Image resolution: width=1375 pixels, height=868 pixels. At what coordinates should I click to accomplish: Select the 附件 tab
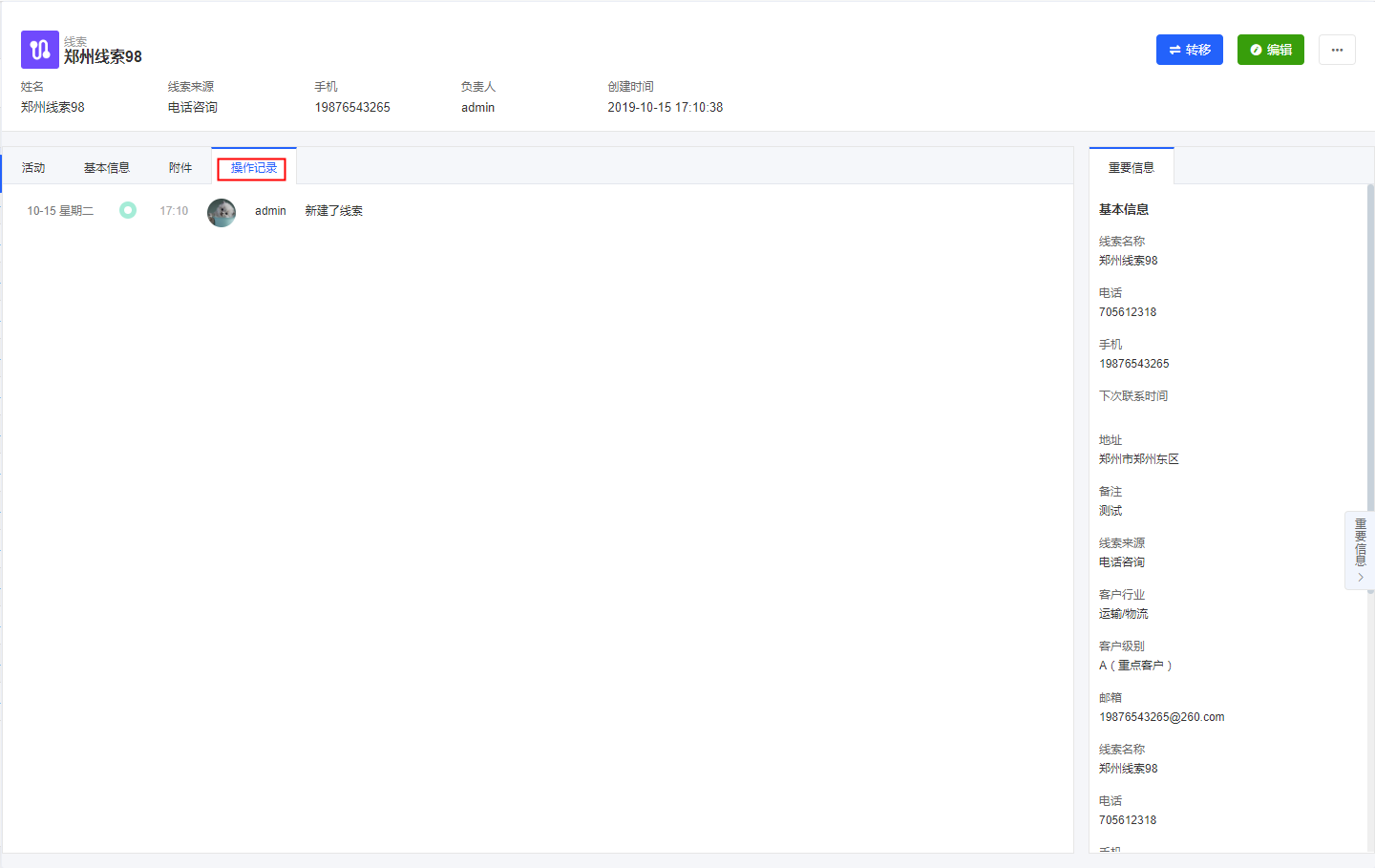pos(180,168)
